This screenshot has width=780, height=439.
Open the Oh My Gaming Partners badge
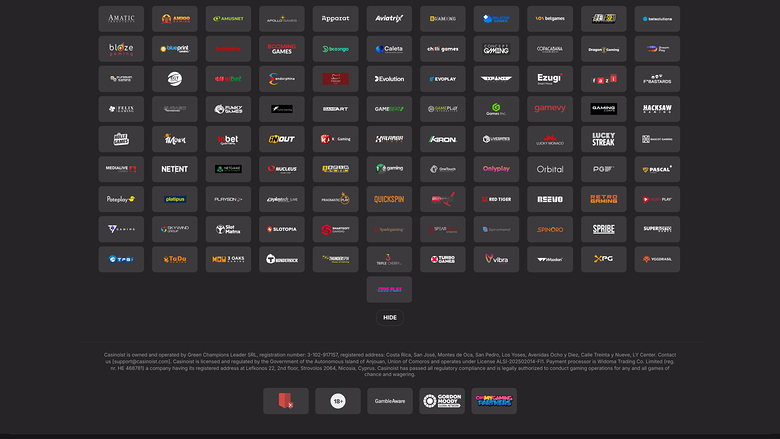click(494, 401)
